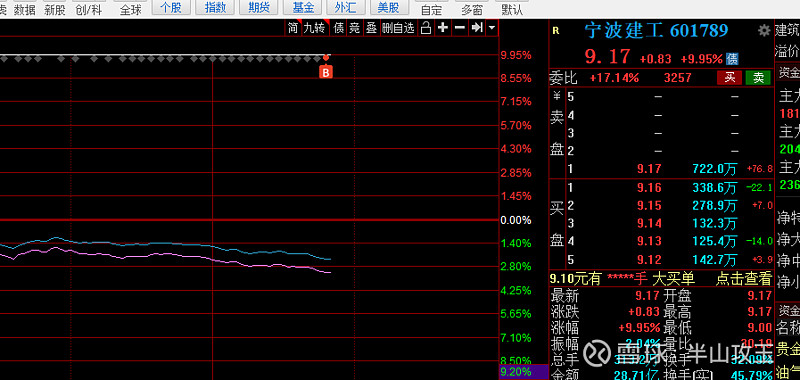Open the 新股 menu item
800x380 pixels.
[55, 9]
